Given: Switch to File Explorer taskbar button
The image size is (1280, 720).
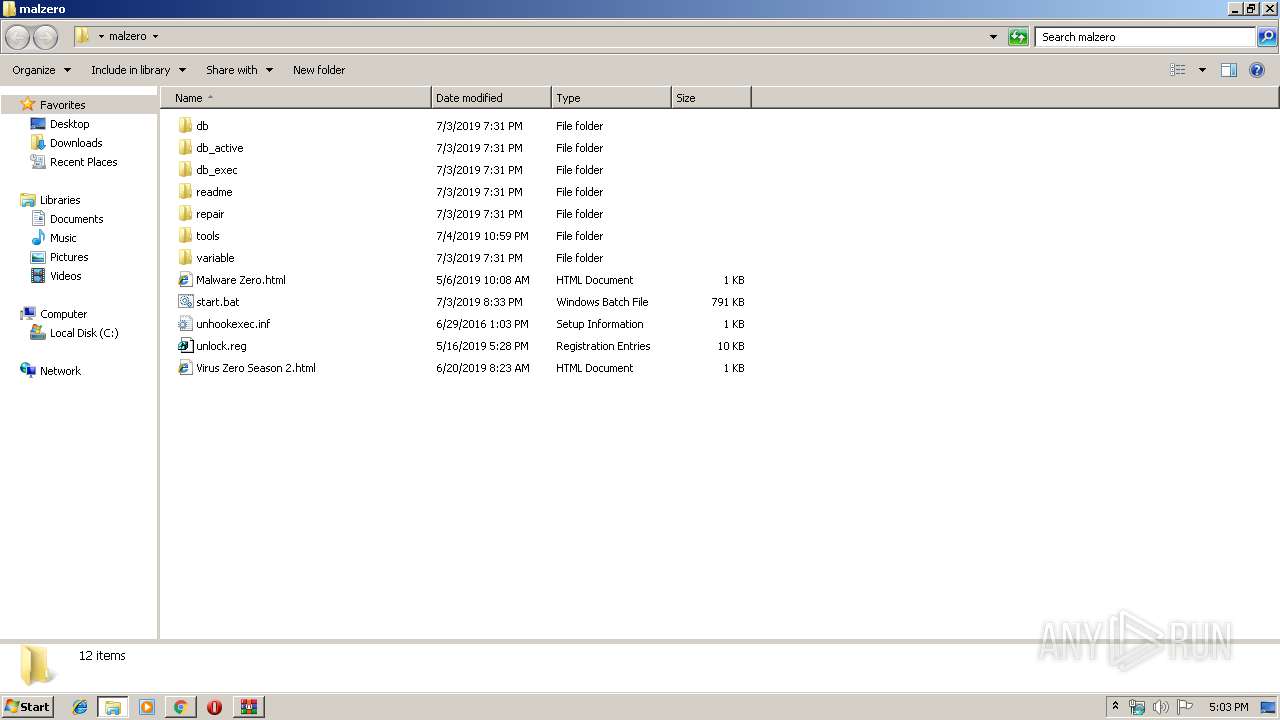Looking at the screenshot, I should (113, 707).
